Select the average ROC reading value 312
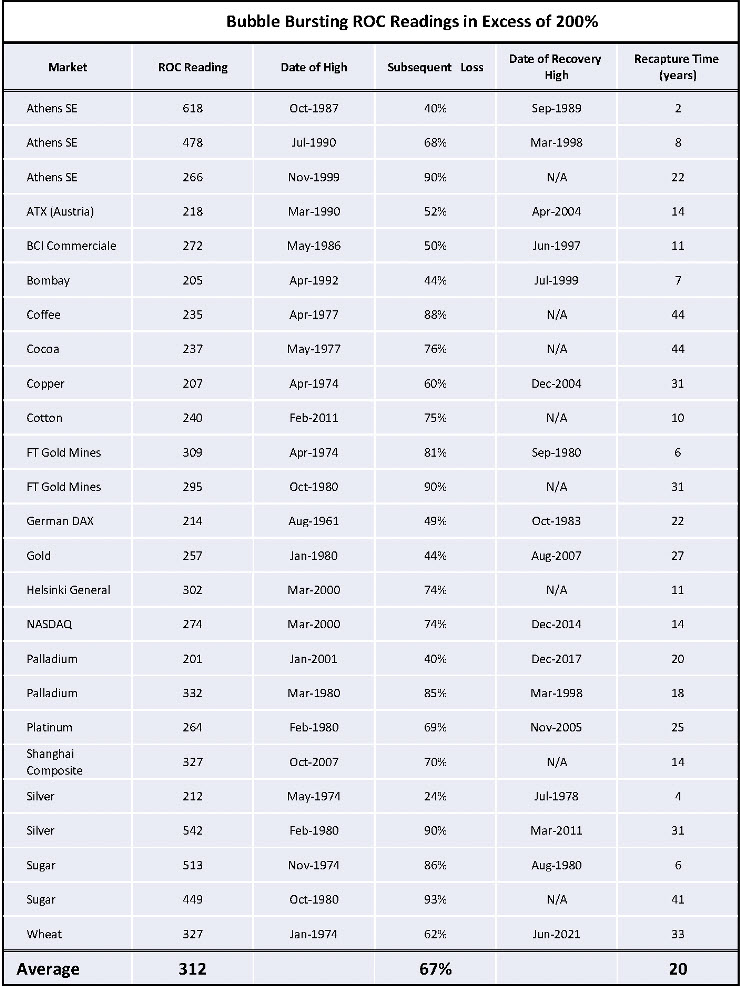740x986 pixels. coord(193,969)
